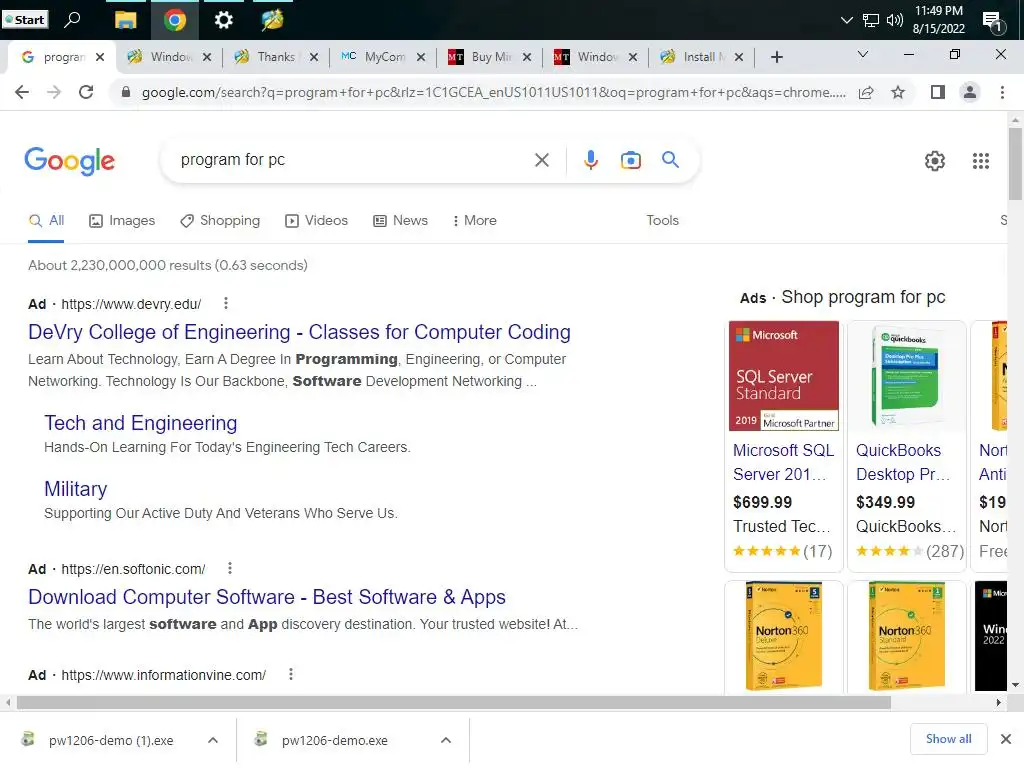Screen dimensions: 1024x768
Task: Open the Chrome side panel icon
Action: (x=938, y=92)
